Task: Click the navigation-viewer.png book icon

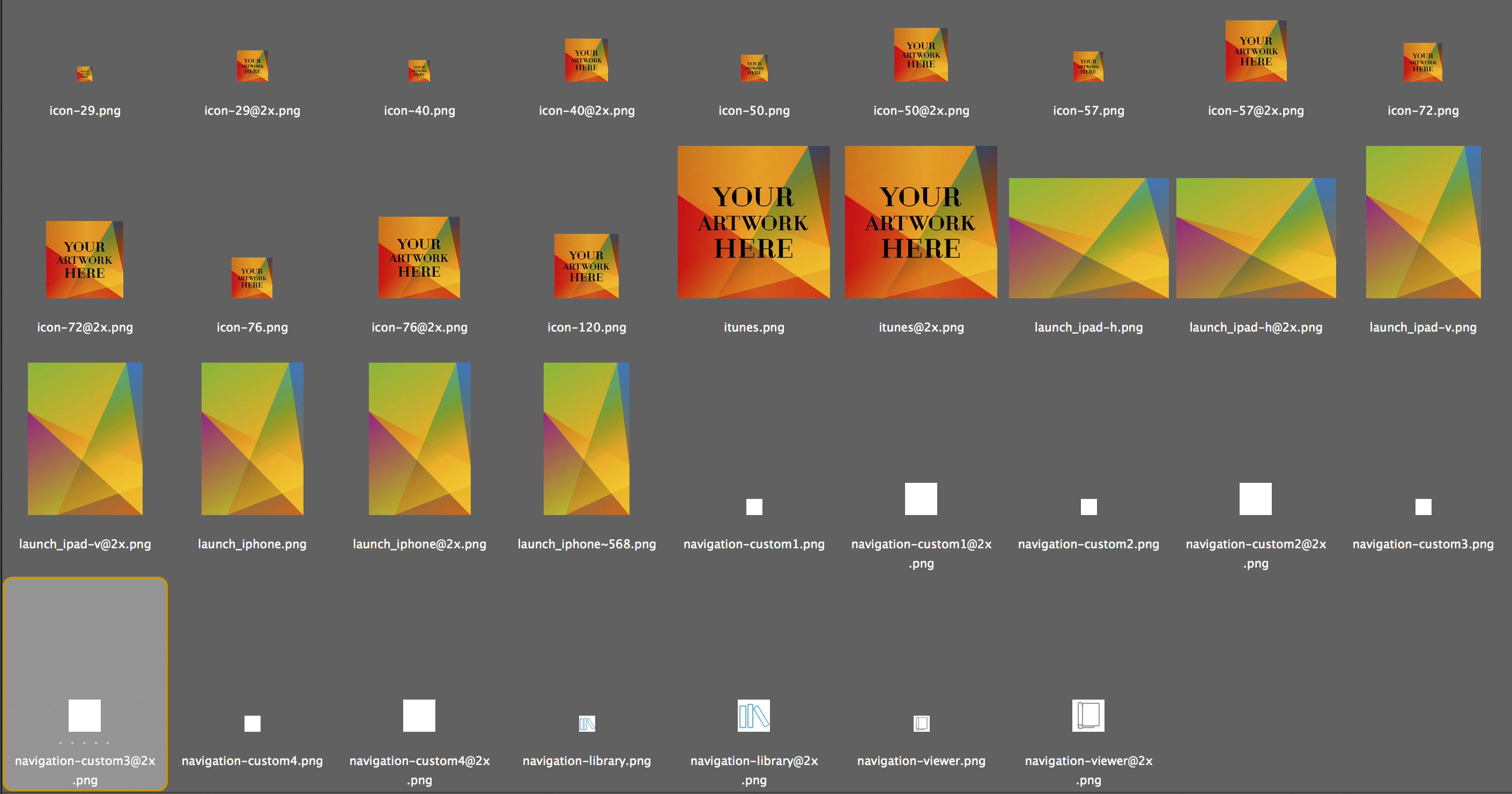Action: tap(922, 723)
